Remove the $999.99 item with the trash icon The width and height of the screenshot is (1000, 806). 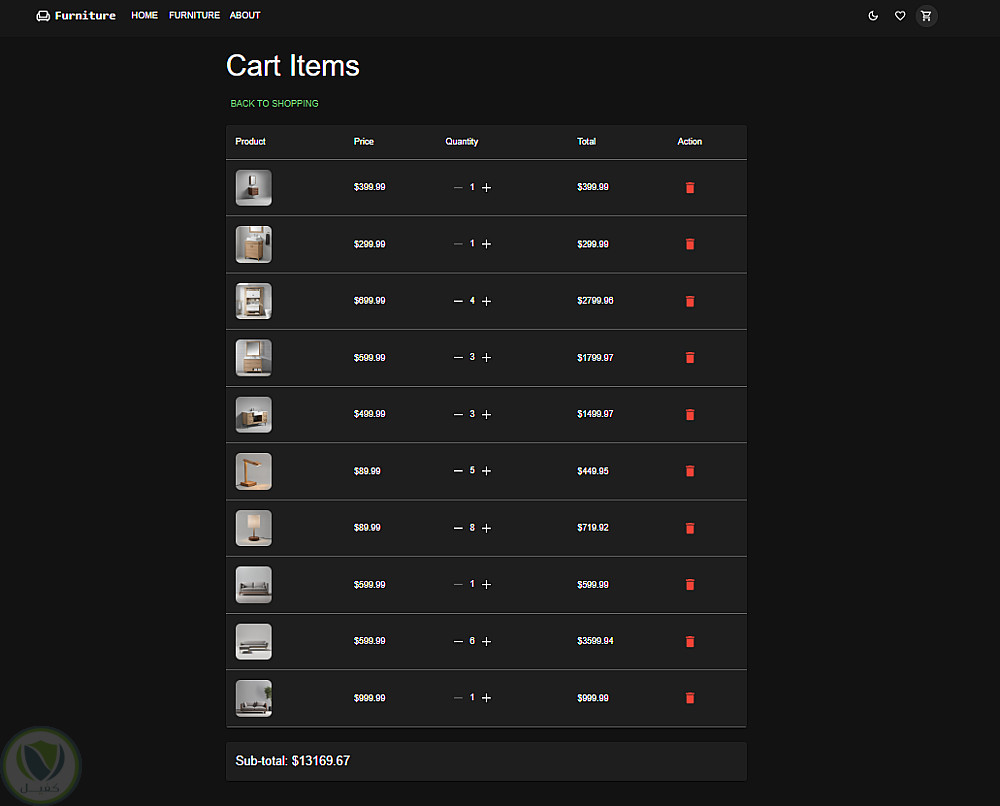[x=690, y=698]
